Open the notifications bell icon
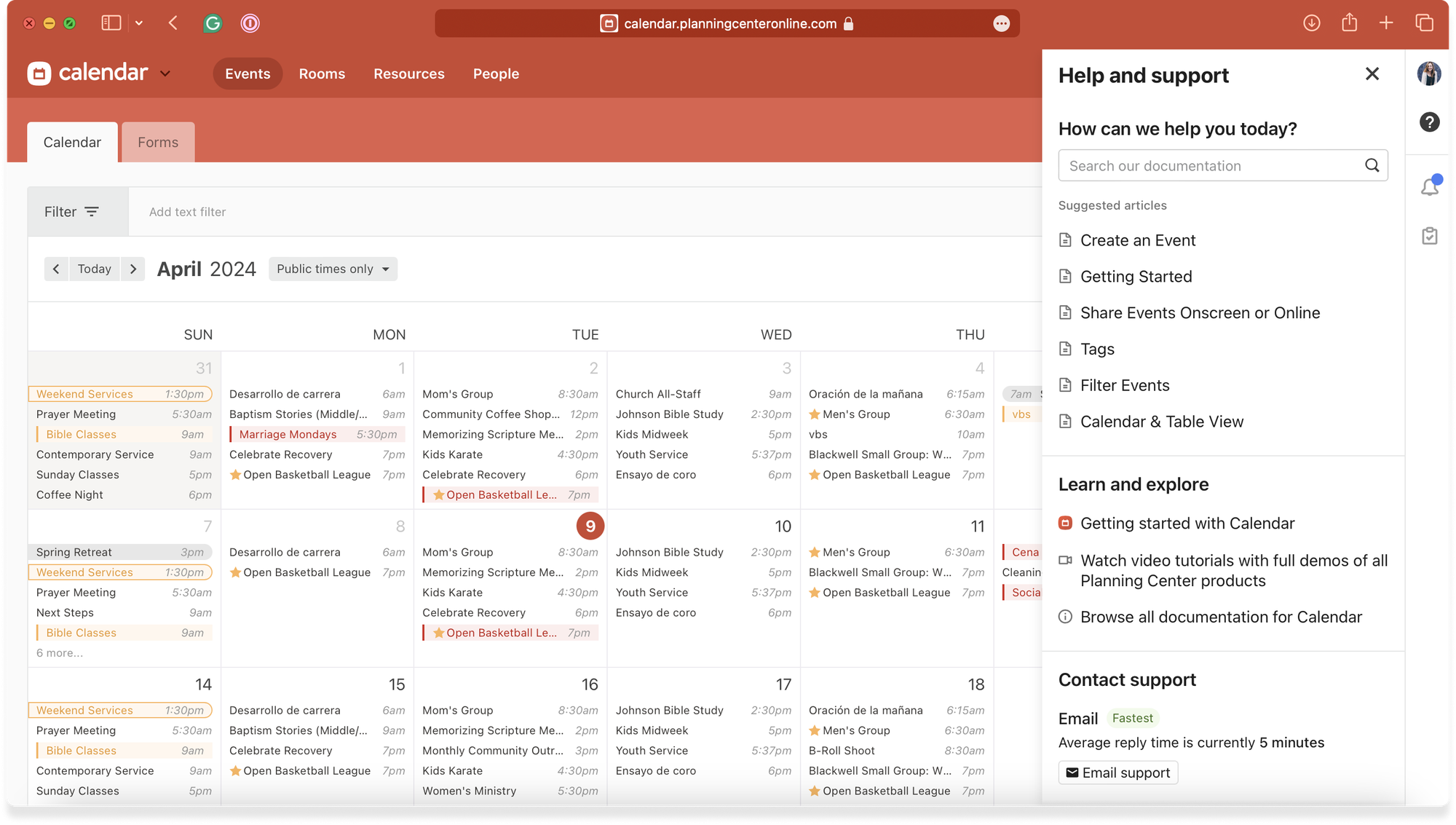Viewport: 1456px width, 825px height. (x=1429, y=186)
